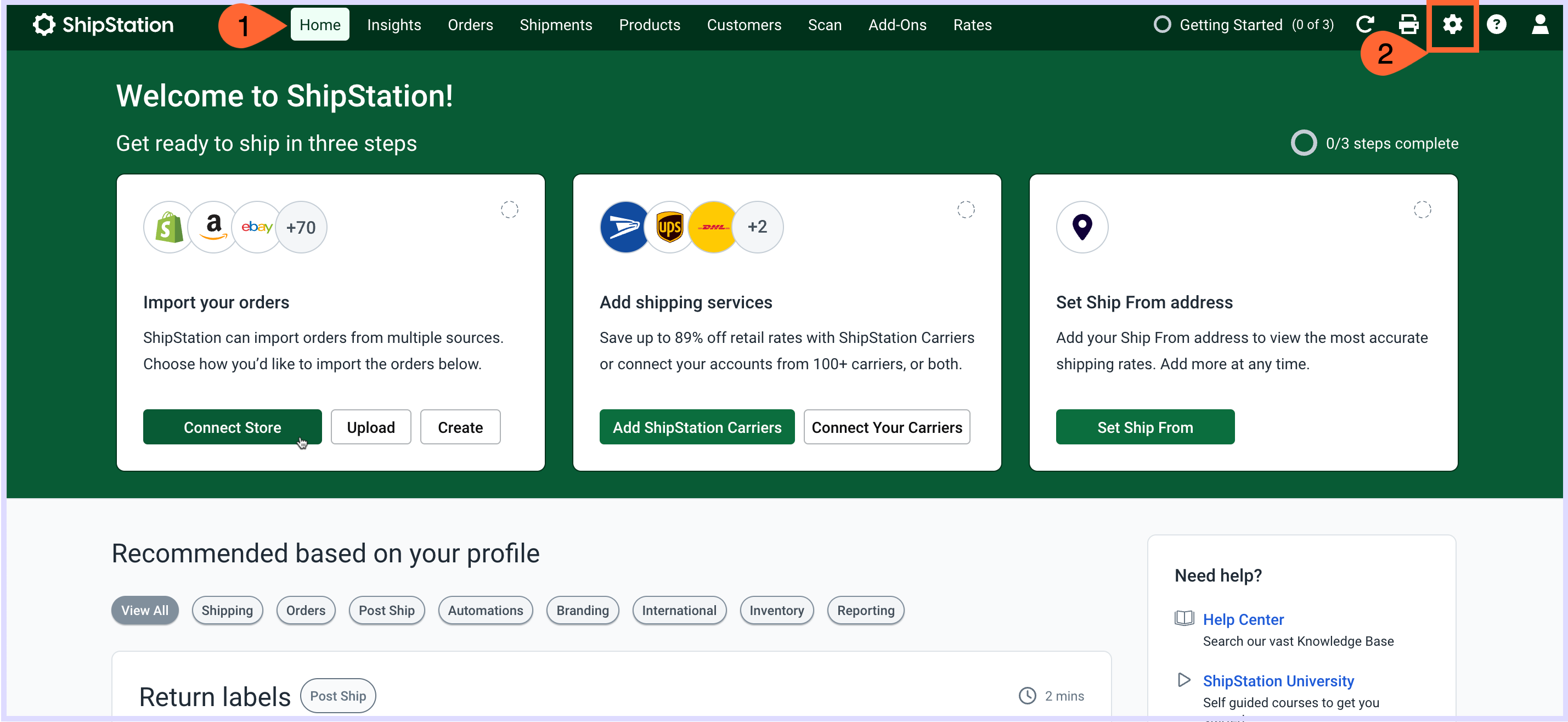This screenshot has width=1568, height=722.
Task: Open the Settings gear icon
Action: [1452, 24]
